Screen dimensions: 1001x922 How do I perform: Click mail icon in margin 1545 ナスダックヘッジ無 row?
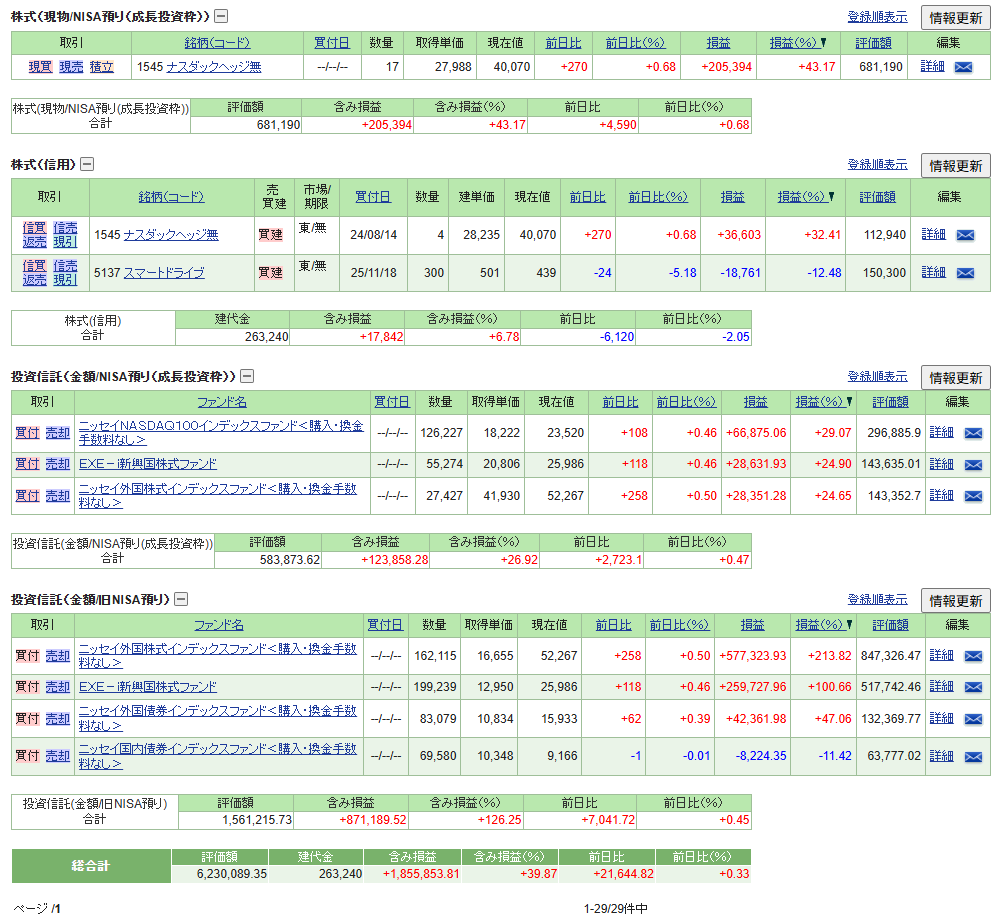point(964,235)
